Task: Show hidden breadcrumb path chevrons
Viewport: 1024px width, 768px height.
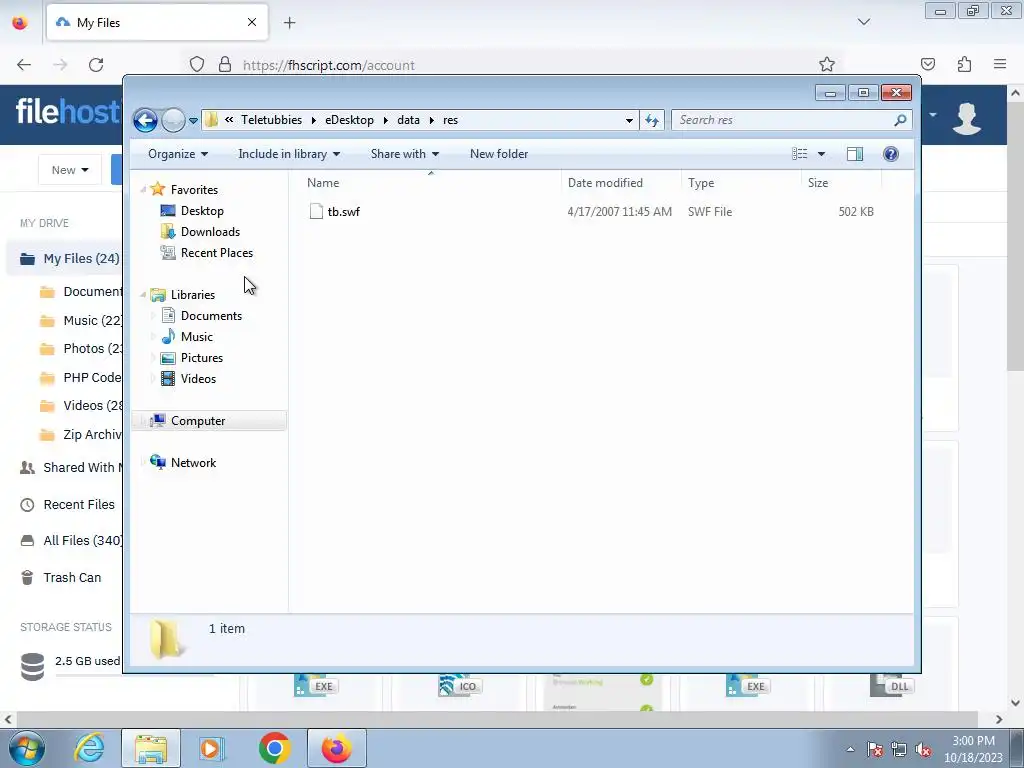Action: (x=229, y=120)
